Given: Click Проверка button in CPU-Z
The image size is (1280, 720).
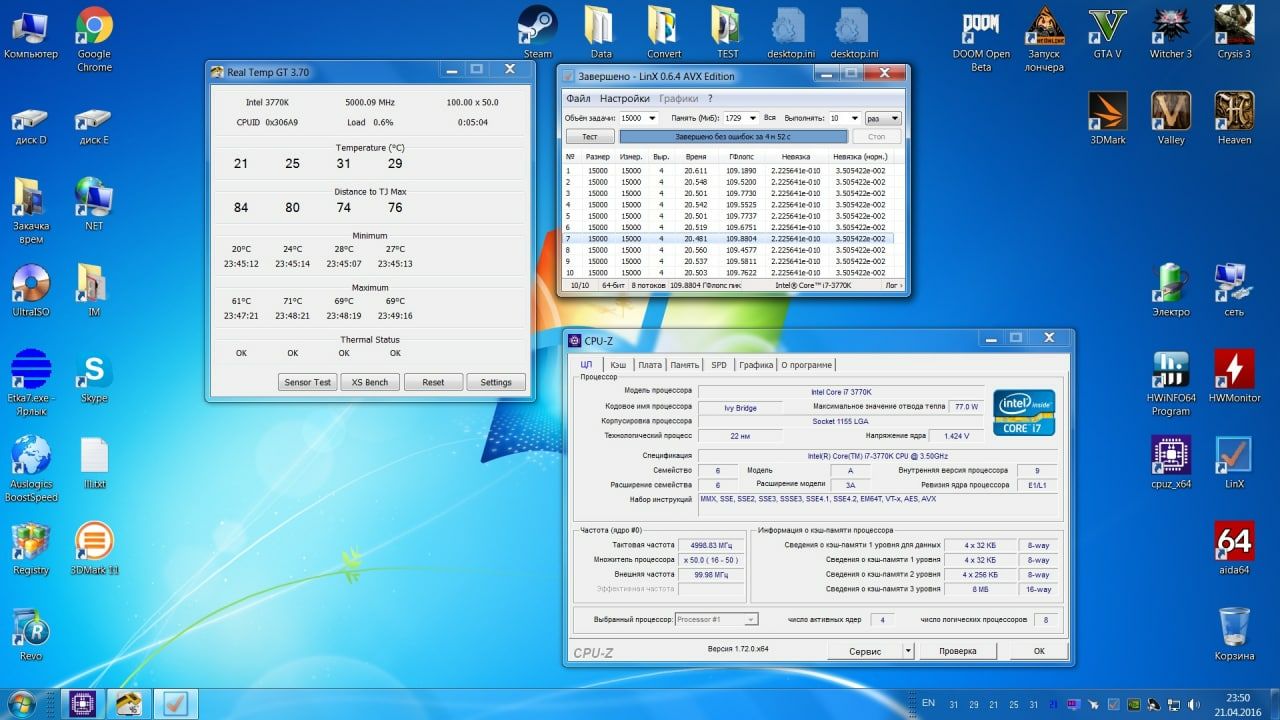Looking at the screenshot, I should (958, 651).
